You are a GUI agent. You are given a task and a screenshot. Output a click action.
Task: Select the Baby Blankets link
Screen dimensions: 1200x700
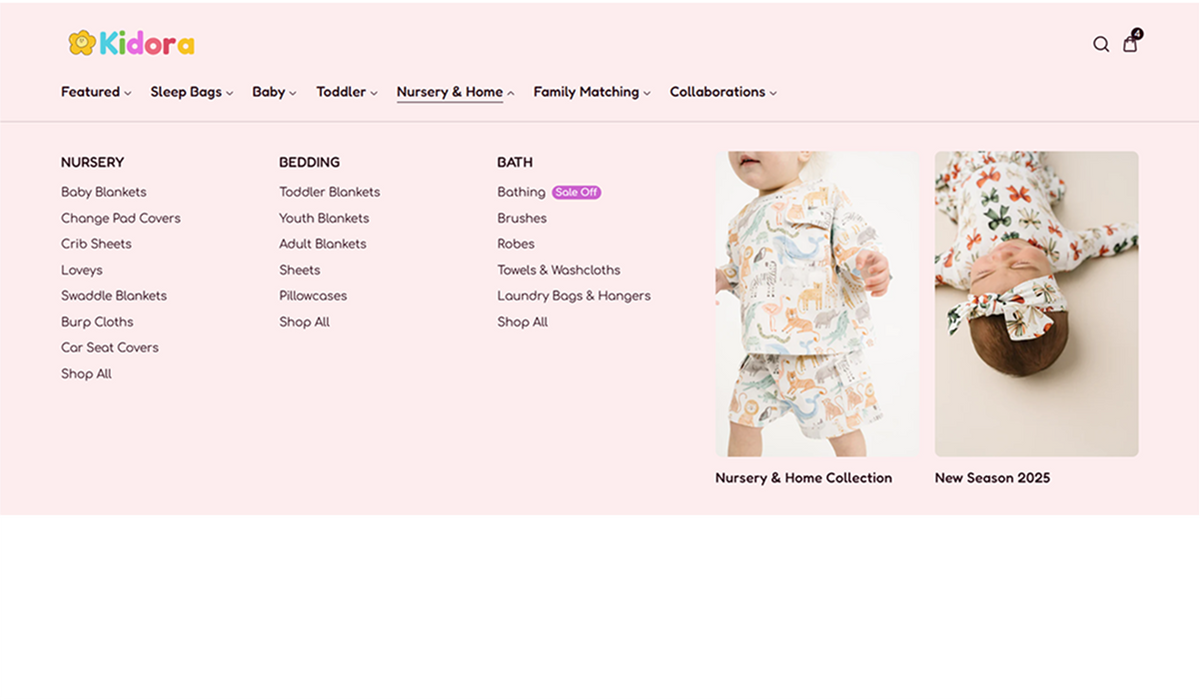pos(104,192)
